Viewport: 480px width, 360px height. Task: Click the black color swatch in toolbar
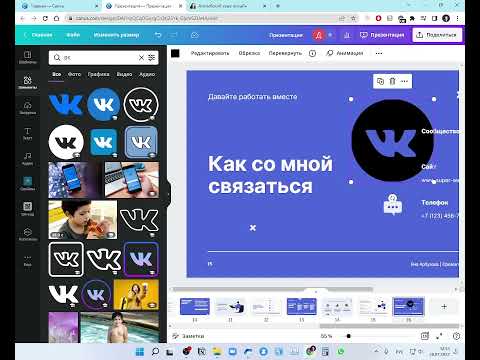click(175, 53)
